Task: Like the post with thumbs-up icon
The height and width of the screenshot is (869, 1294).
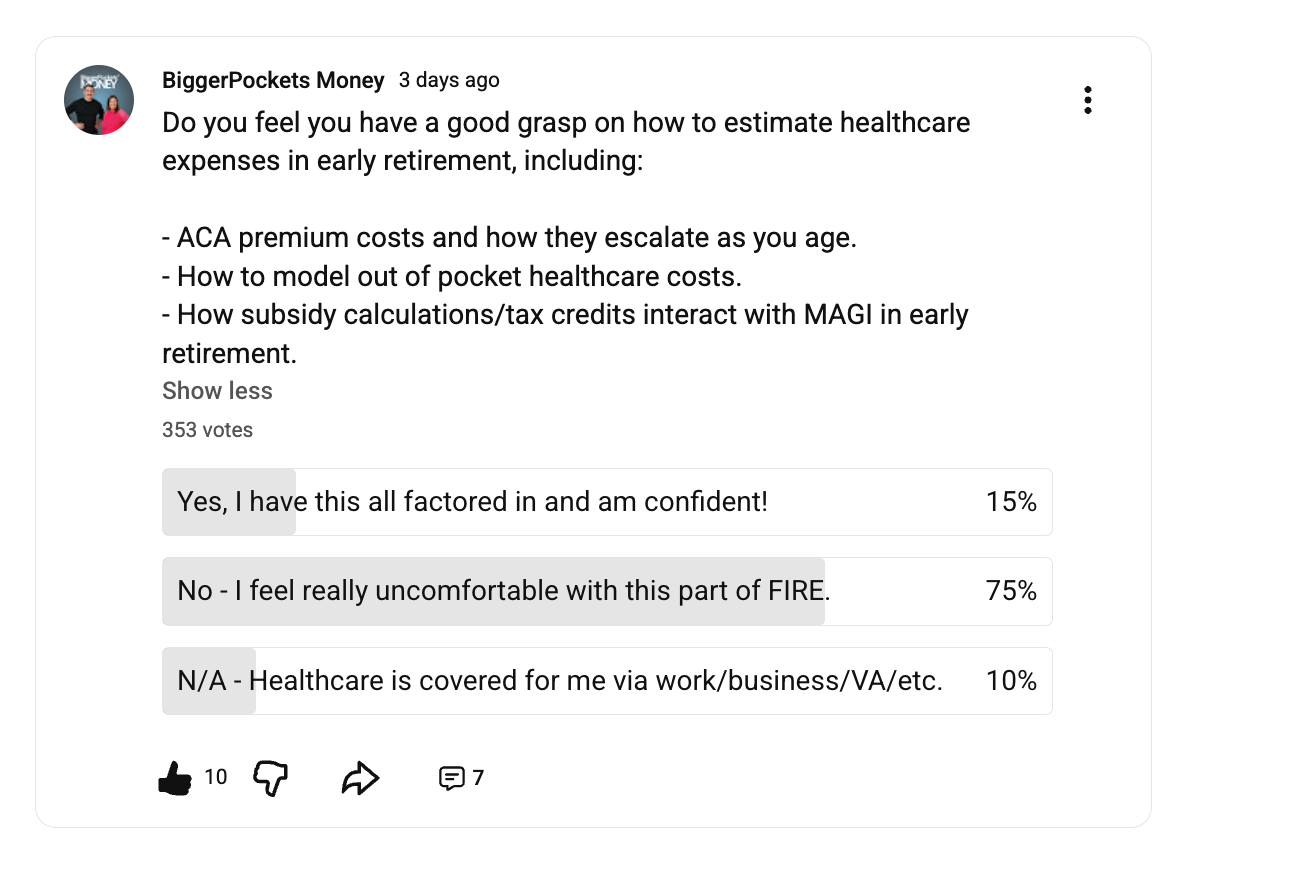Action: point(175,778)
